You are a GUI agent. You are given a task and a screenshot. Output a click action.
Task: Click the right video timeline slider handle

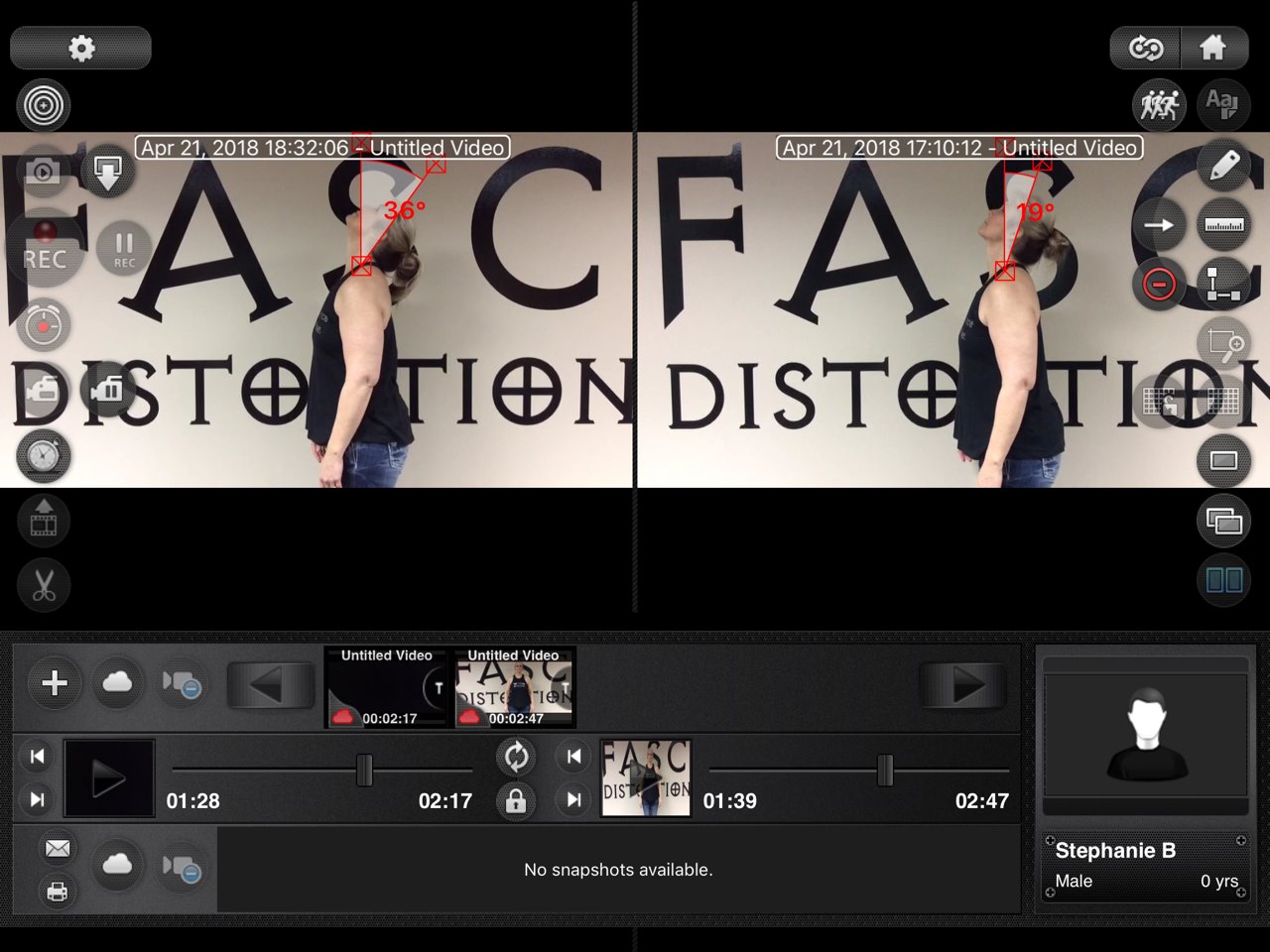(x=885, y=770)
